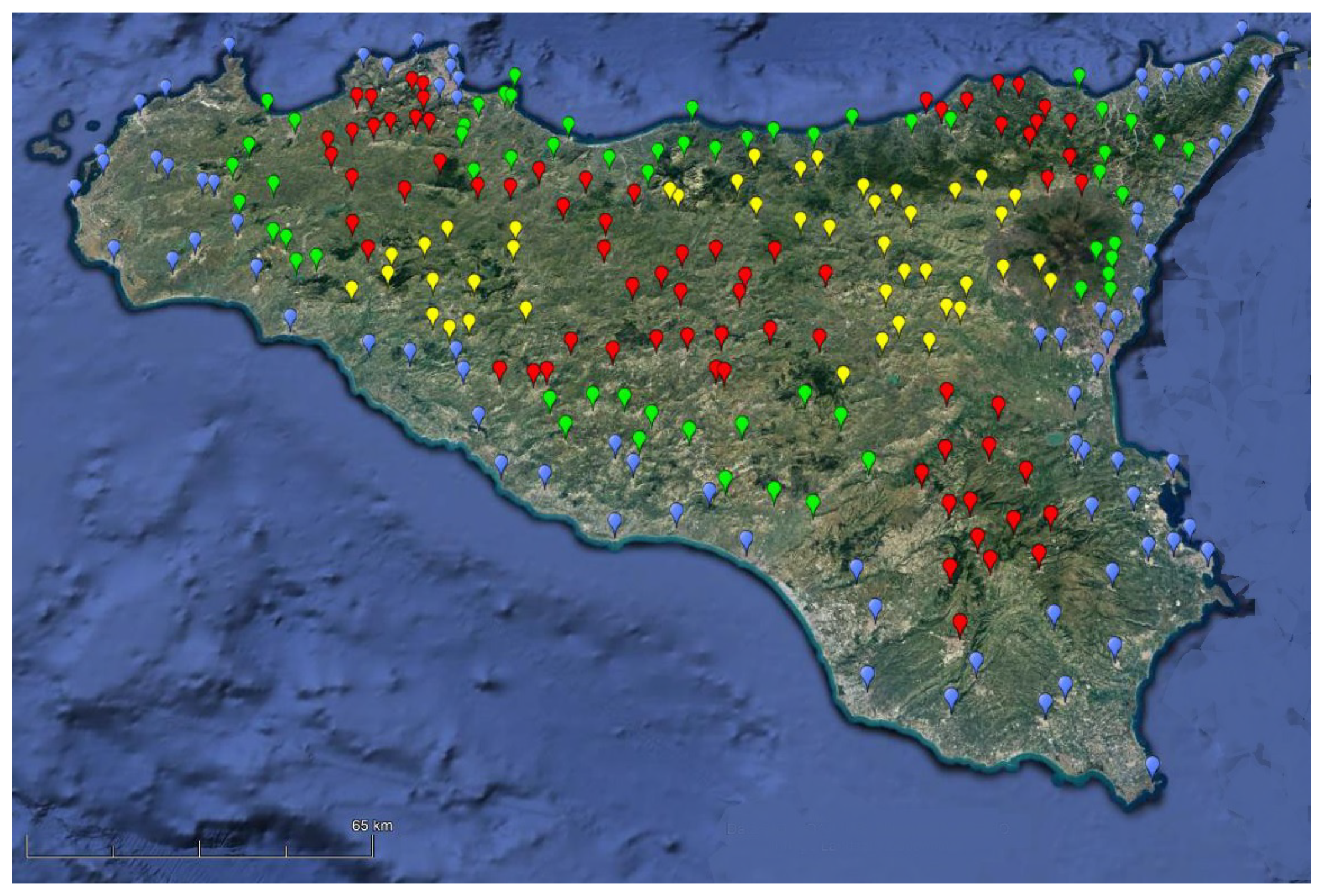
Task: Click the northernmost green pin near Palermo's coast
Action: coord(514,75)
